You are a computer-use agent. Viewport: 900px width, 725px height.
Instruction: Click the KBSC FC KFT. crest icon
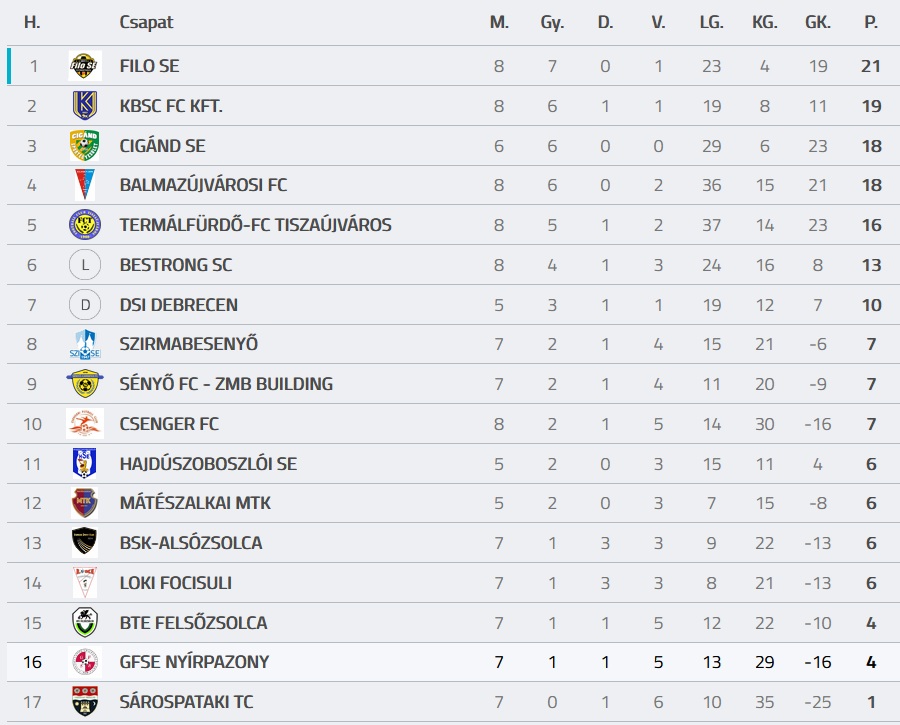pos(84,106)
